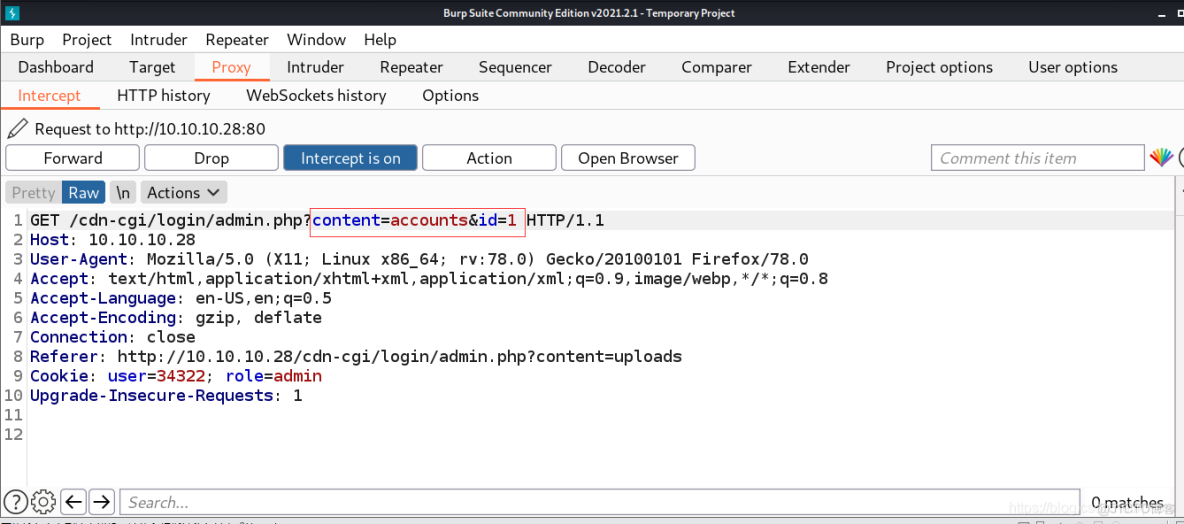Select the Intercept sub-tab
1184x524 pixels.
point(49,96)
